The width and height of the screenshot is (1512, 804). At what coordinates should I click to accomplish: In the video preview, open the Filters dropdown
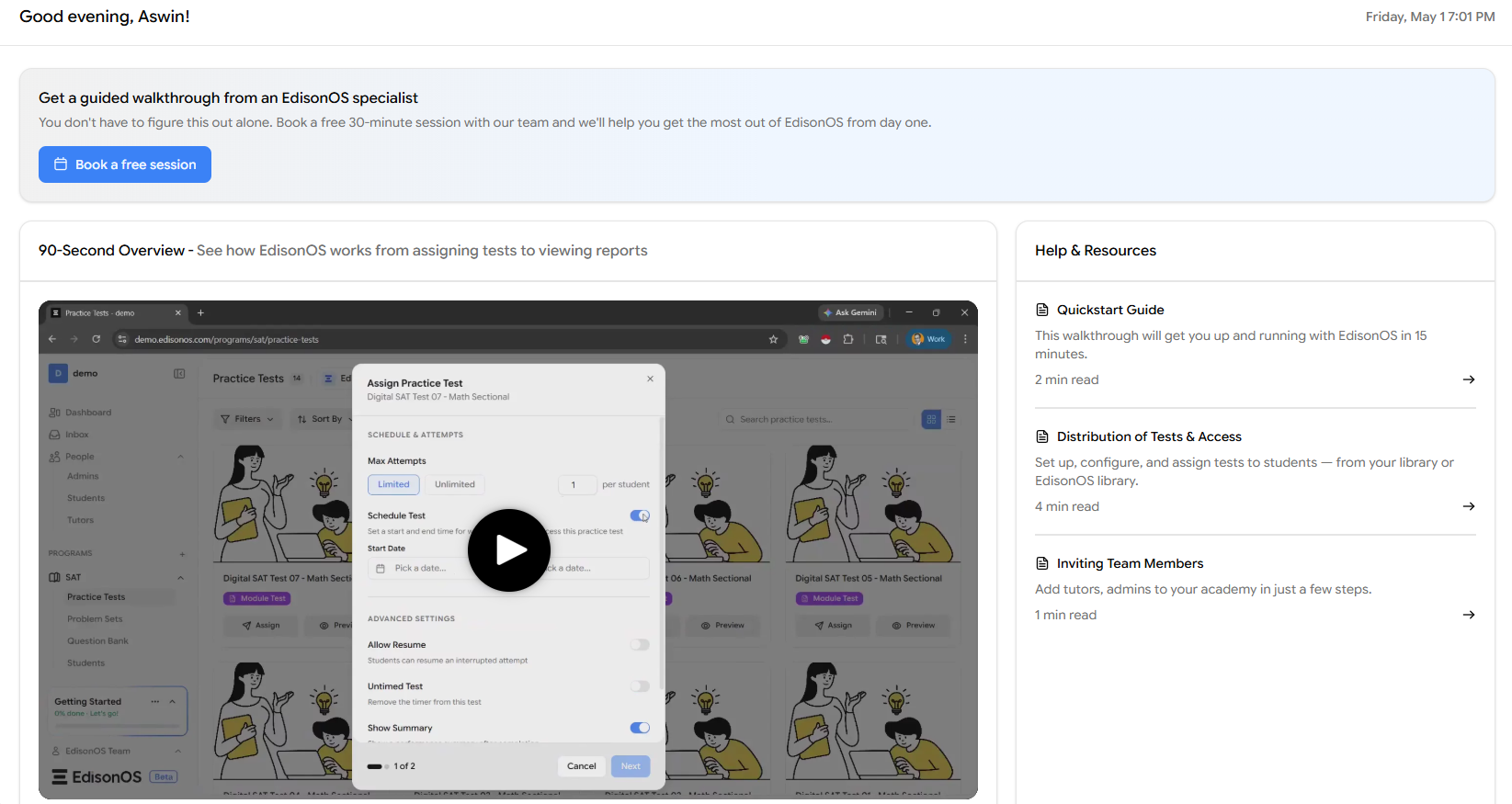[x=247, y=419]
